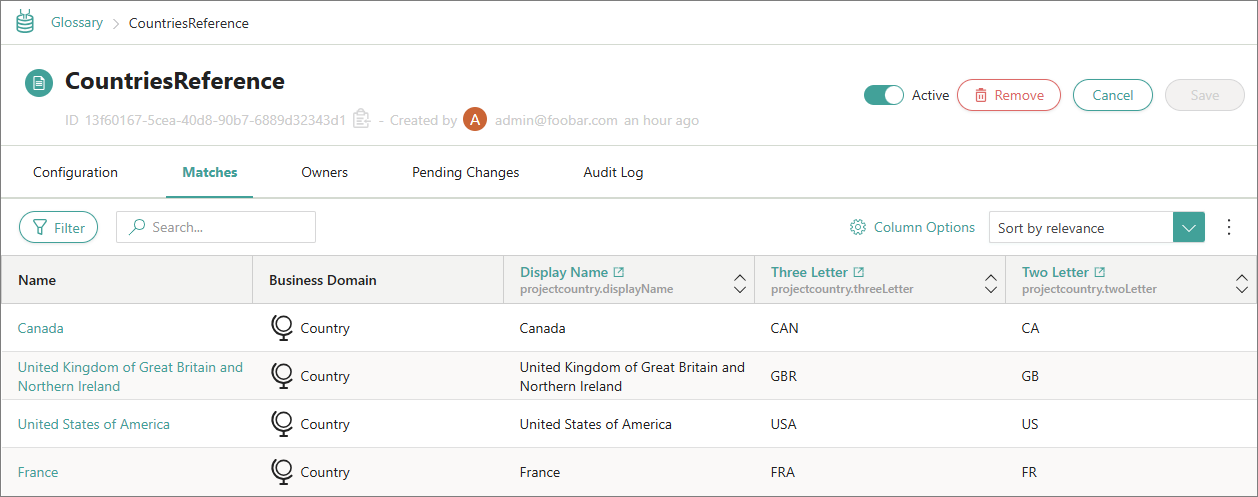The image size is (1258, 497).
Task: Select the 'GBR' three letter cell
Action: click(x=784, y=376)
